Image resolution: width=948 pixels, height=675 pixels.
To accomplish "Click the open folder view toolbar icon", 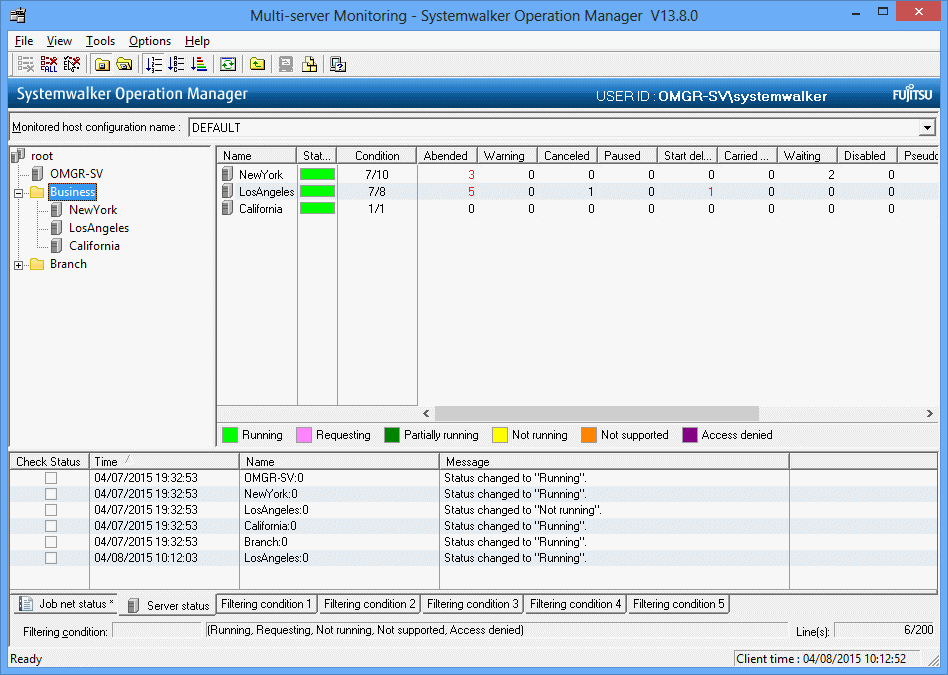I will (x=125, y=64).
